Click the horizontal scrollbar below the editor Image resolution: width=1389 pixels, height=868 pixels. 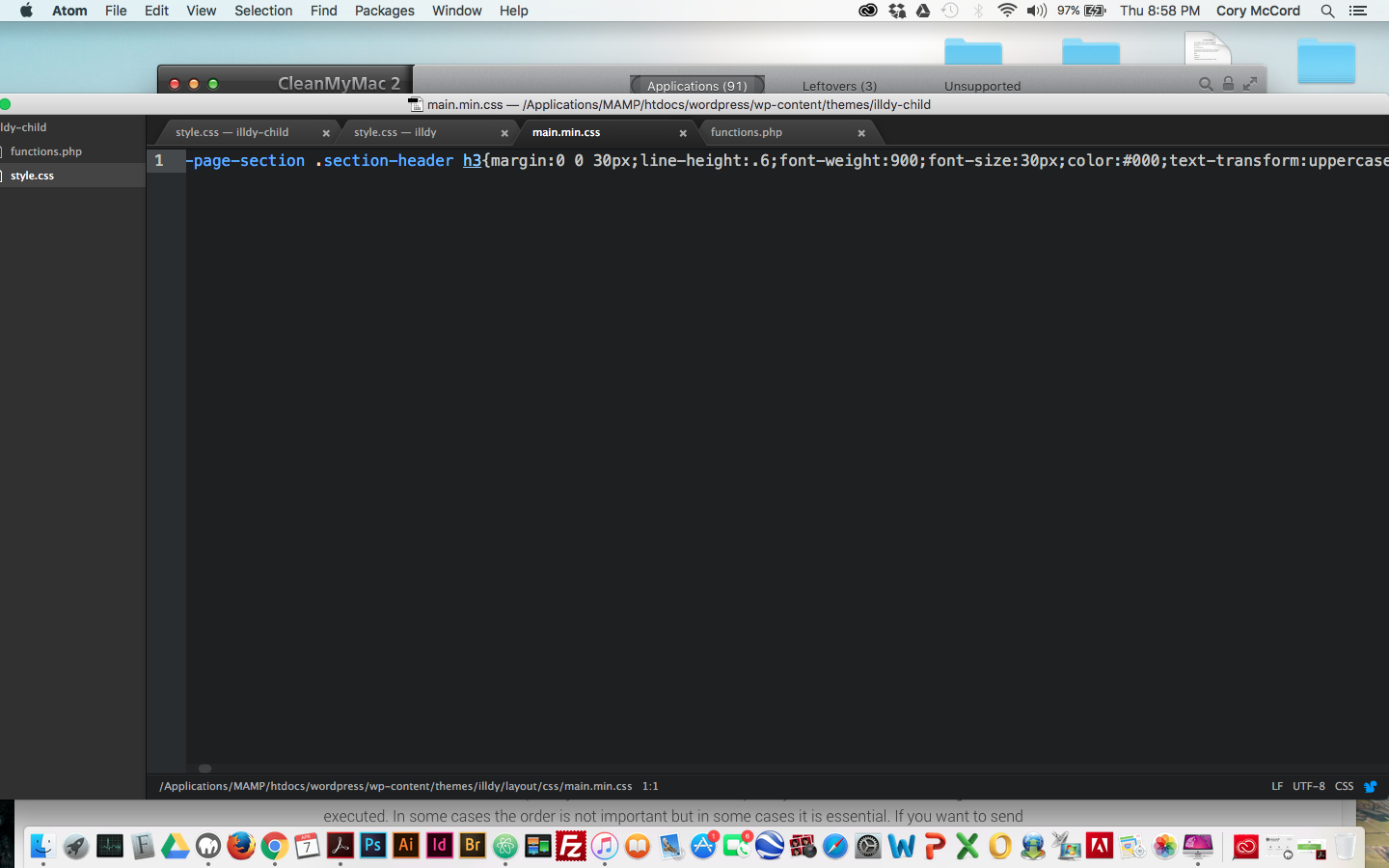click(204, 769)
